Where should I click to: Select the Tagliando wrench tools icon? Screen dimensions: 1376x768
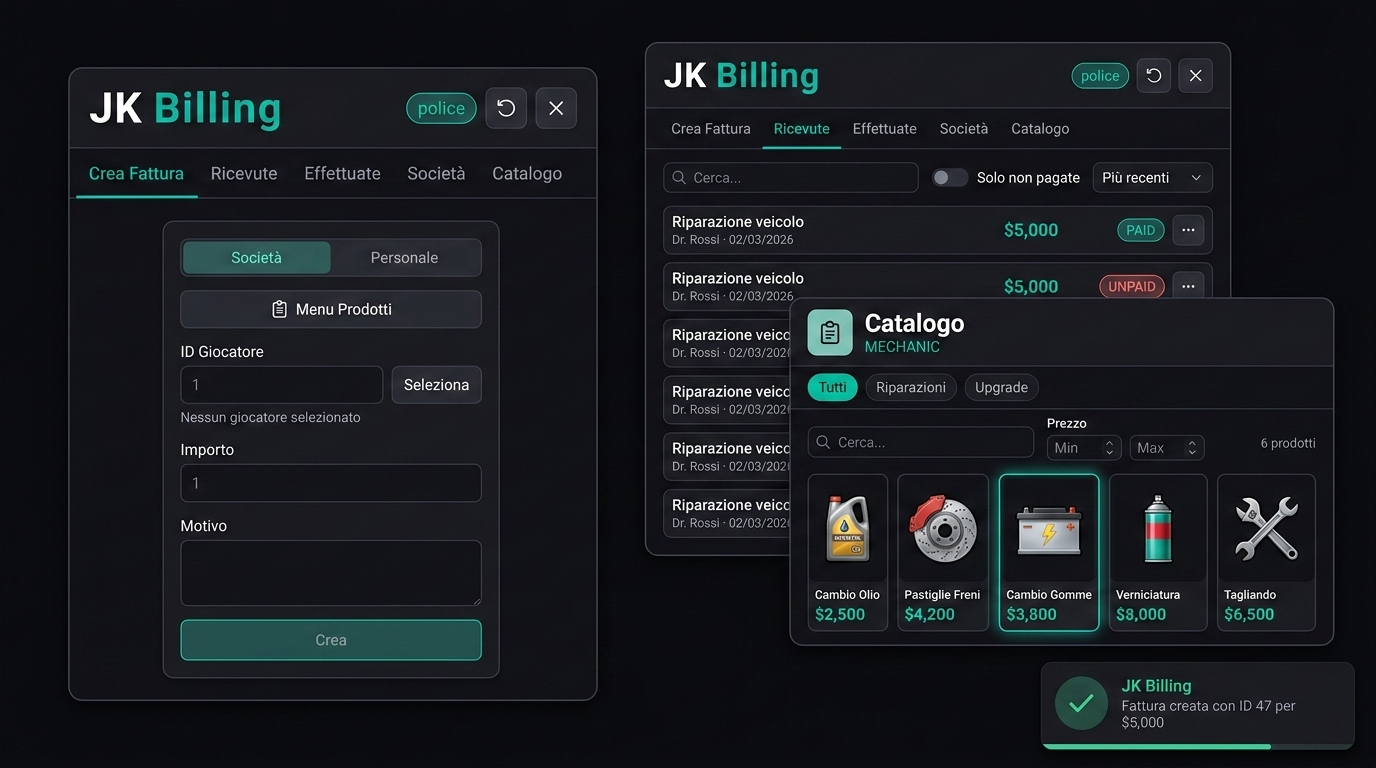click(1265, 528)
